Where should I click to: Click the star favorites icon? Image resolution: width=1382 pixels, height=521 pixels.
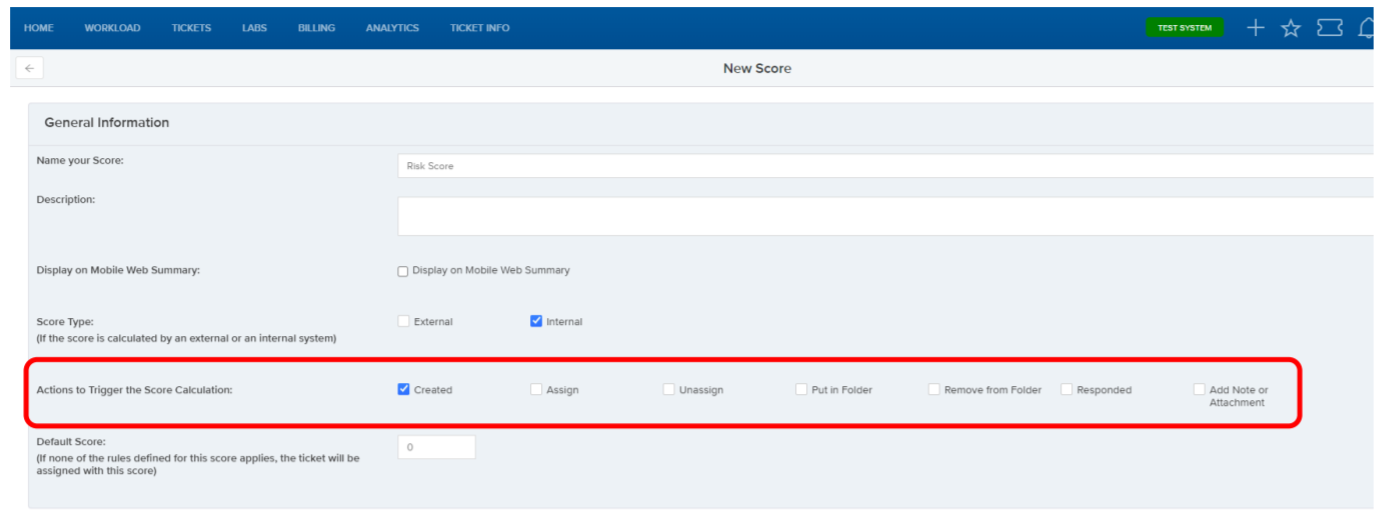1291,28
